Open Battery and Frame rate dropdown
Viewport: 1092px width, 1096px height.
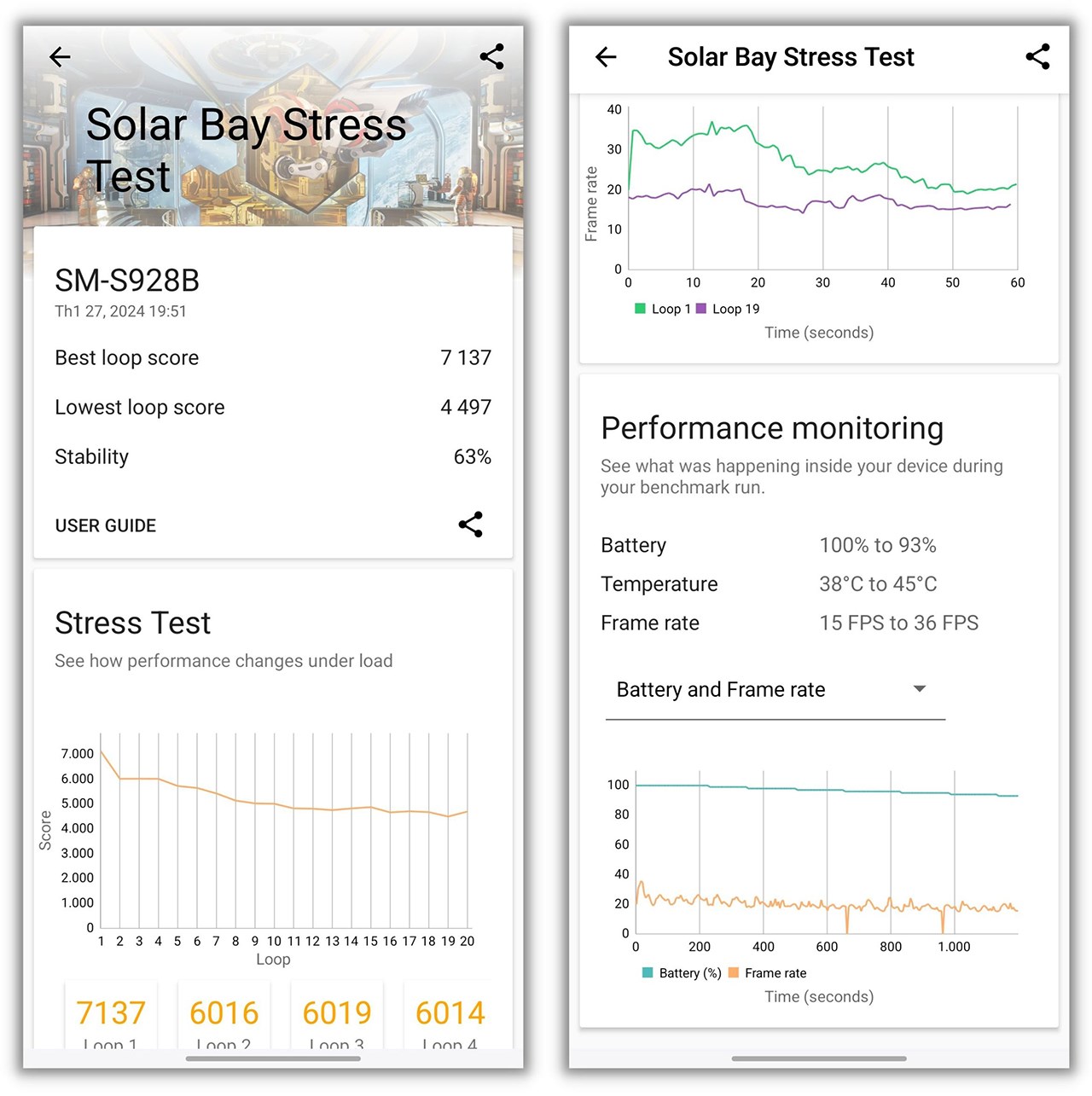(775, 690)
